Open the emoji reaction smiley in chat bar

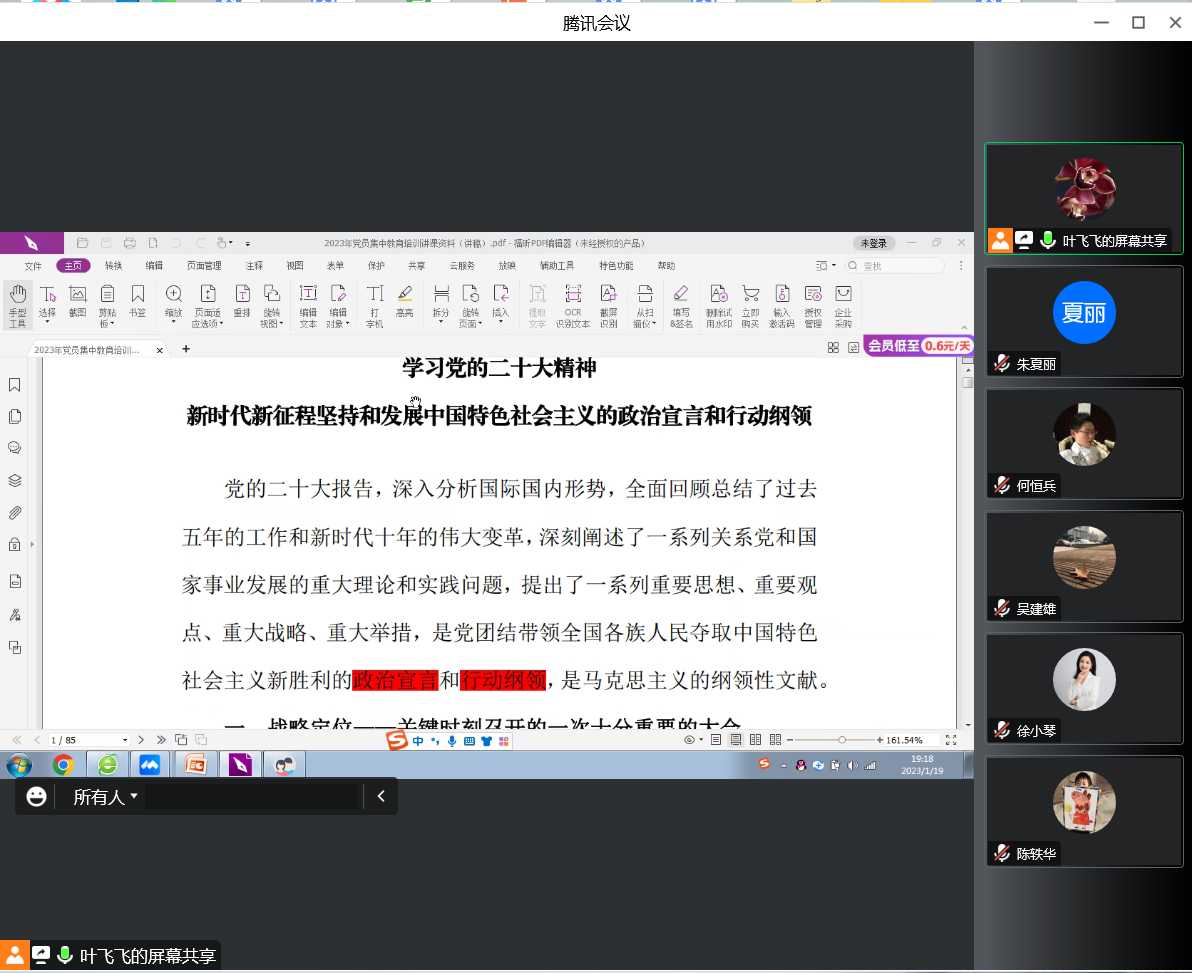37,796
